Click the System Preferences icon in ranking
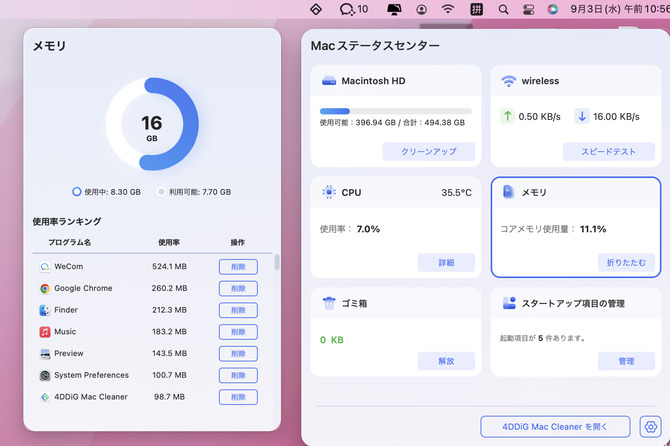This screenshot has height=446, width=670. [44, 376]
